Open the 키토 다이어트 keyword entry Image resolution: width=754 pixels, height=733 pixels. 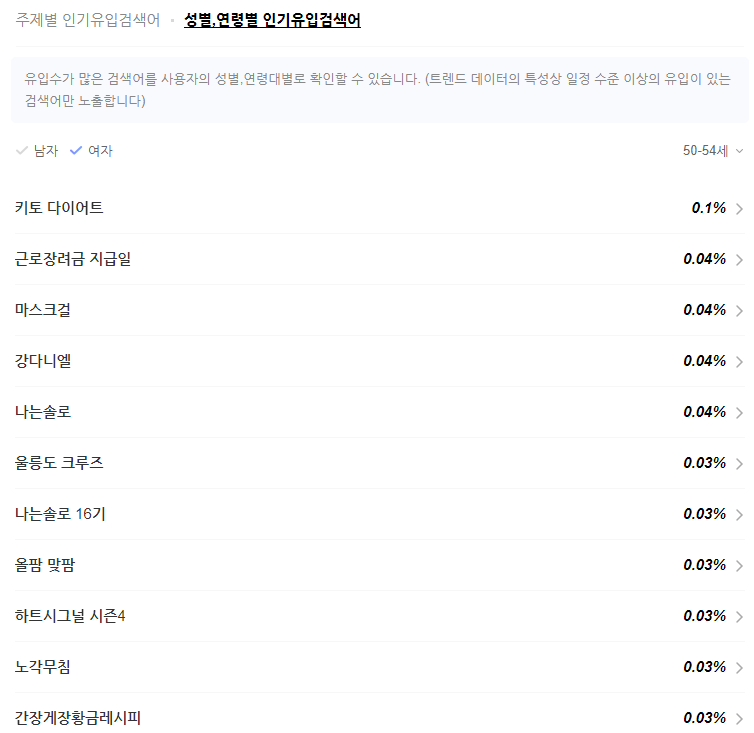point(59,208)
